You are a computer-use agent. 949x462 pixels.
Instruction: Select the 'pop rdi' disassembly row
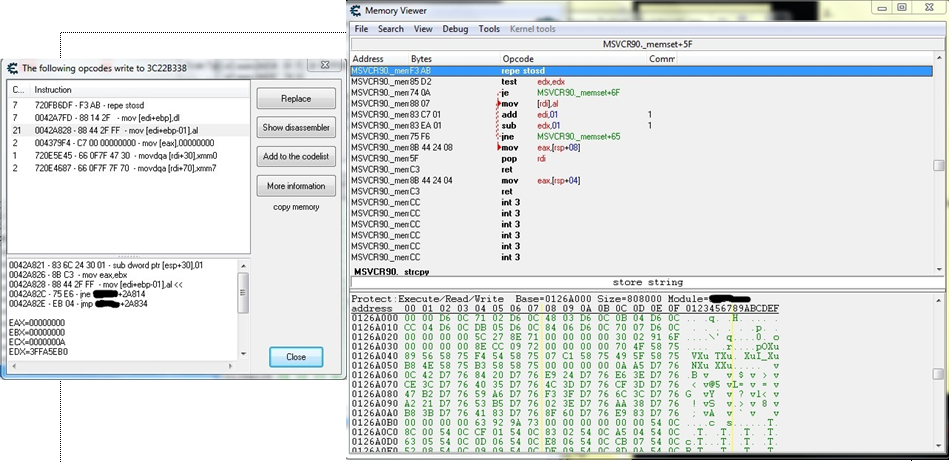click(x=510, y=158)
